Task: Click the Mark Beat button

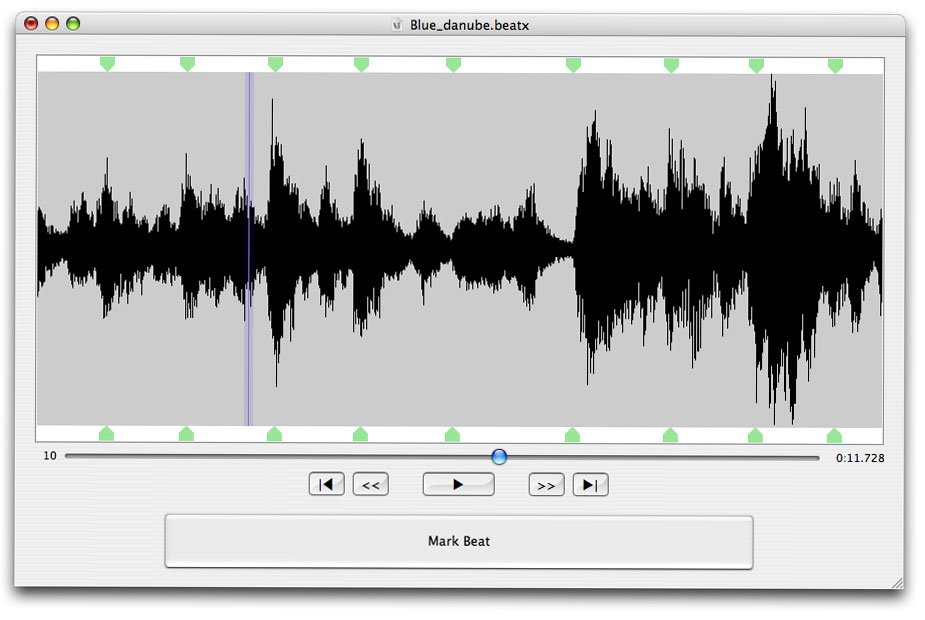Action: click(458, 542)
